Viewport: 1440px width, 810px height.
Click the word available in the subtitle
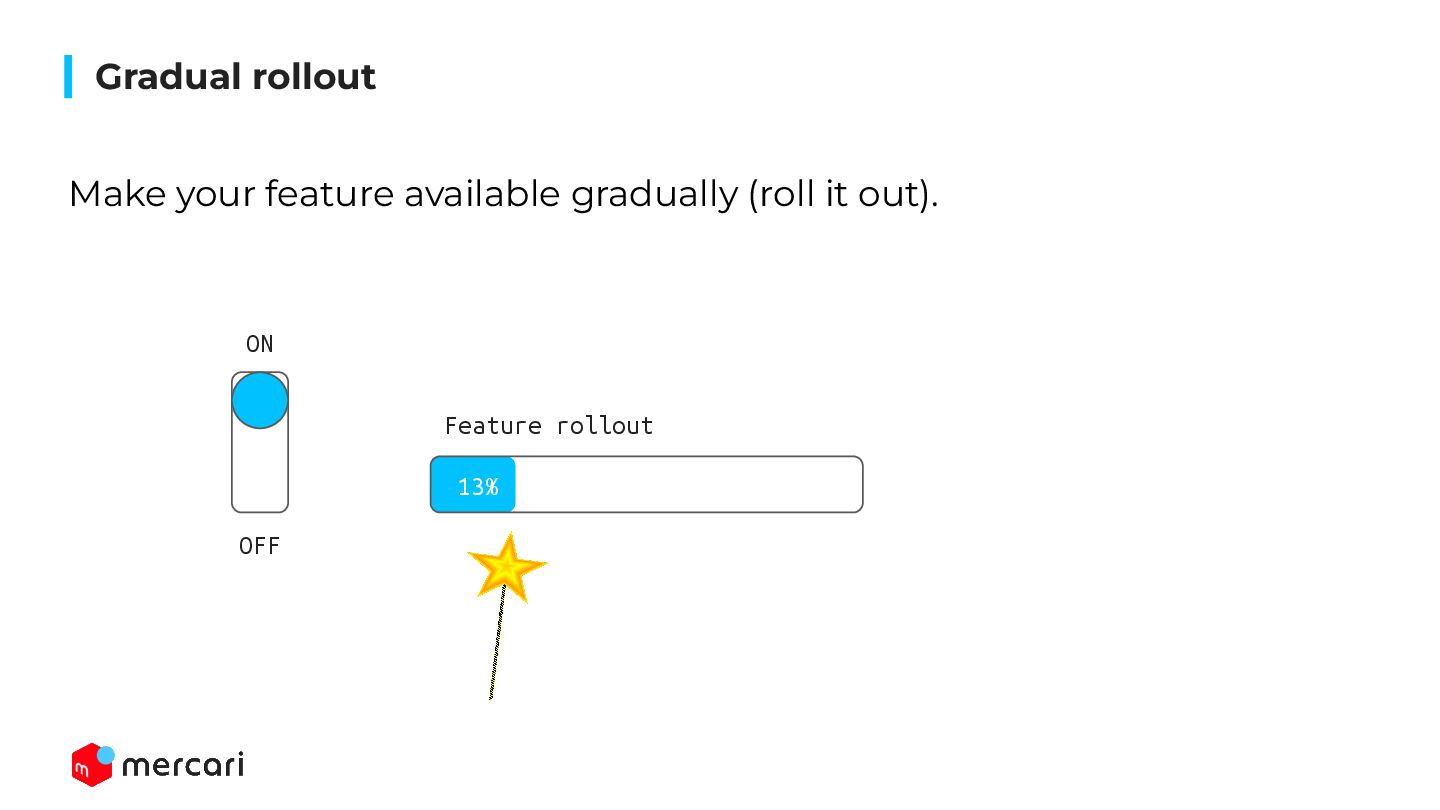[x=482, y=193]
